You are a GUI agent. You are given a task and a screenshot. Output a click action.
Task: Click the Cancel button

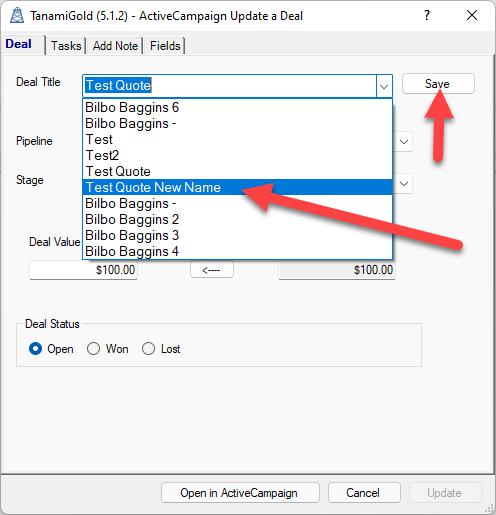coord(364,492)
